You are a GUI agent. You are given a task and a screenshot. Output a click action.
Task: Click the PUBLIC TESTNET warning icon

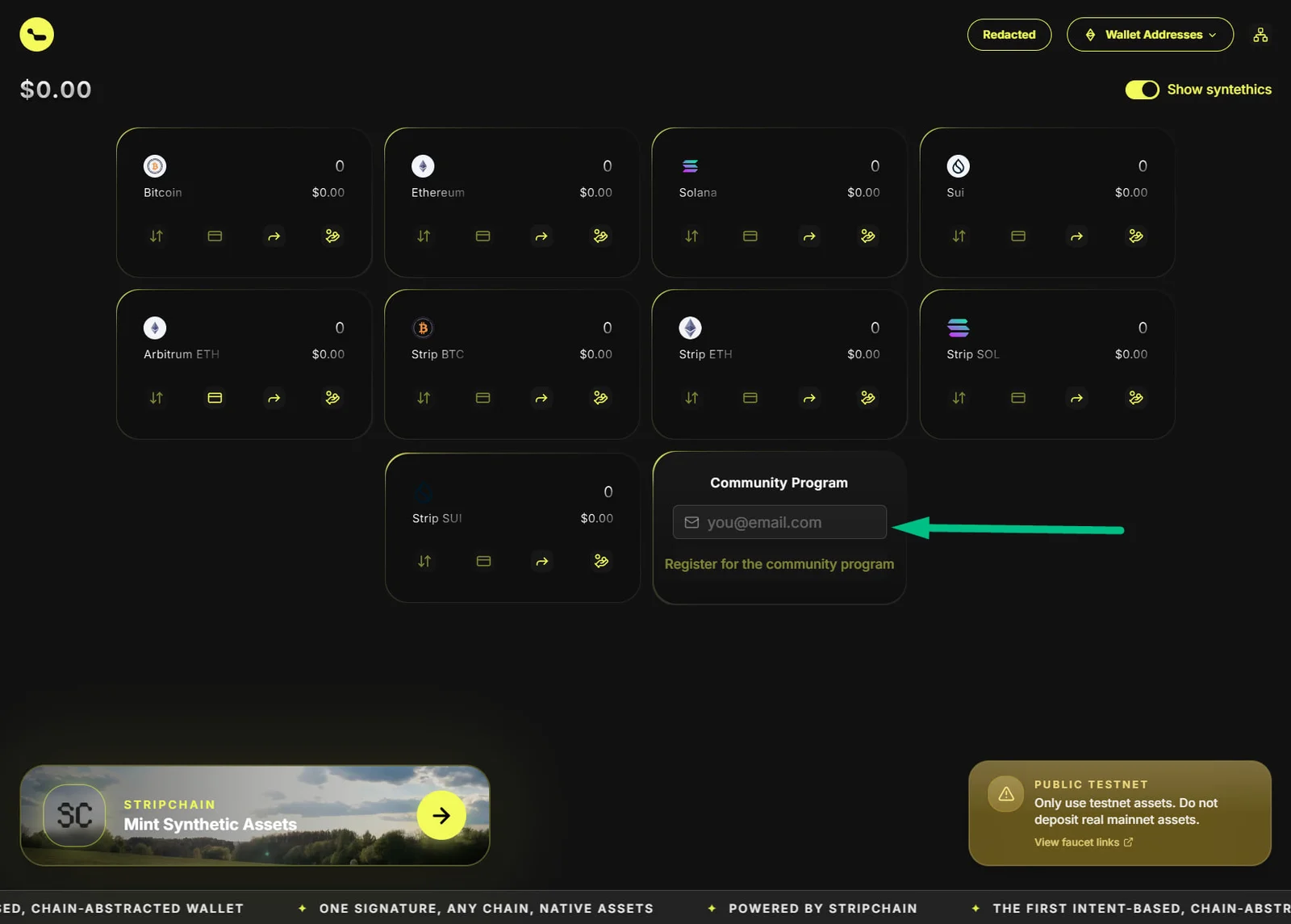point(1006,794)
